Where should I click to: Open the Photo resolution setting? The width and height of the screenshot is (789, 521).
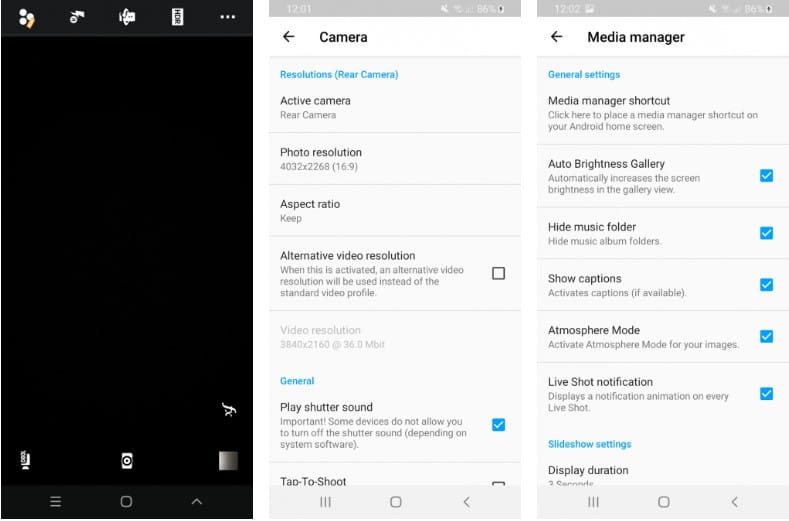pos(395,159)
